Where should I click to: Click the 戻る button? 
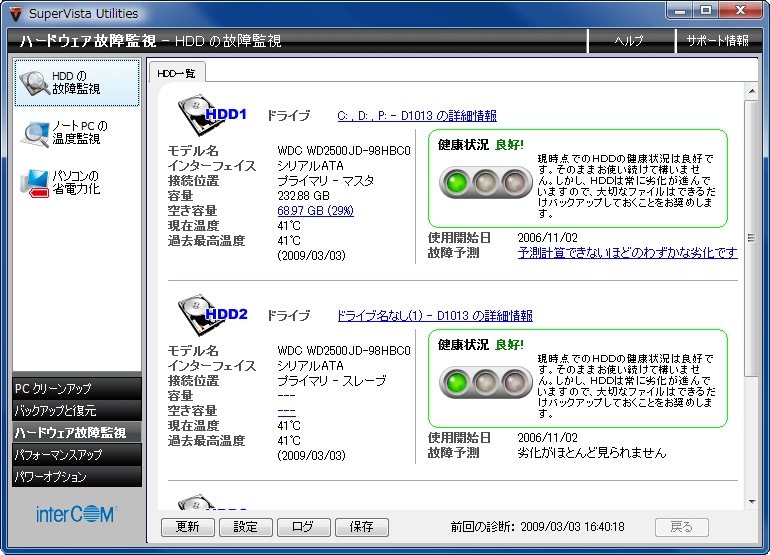(x=682, y=527)
